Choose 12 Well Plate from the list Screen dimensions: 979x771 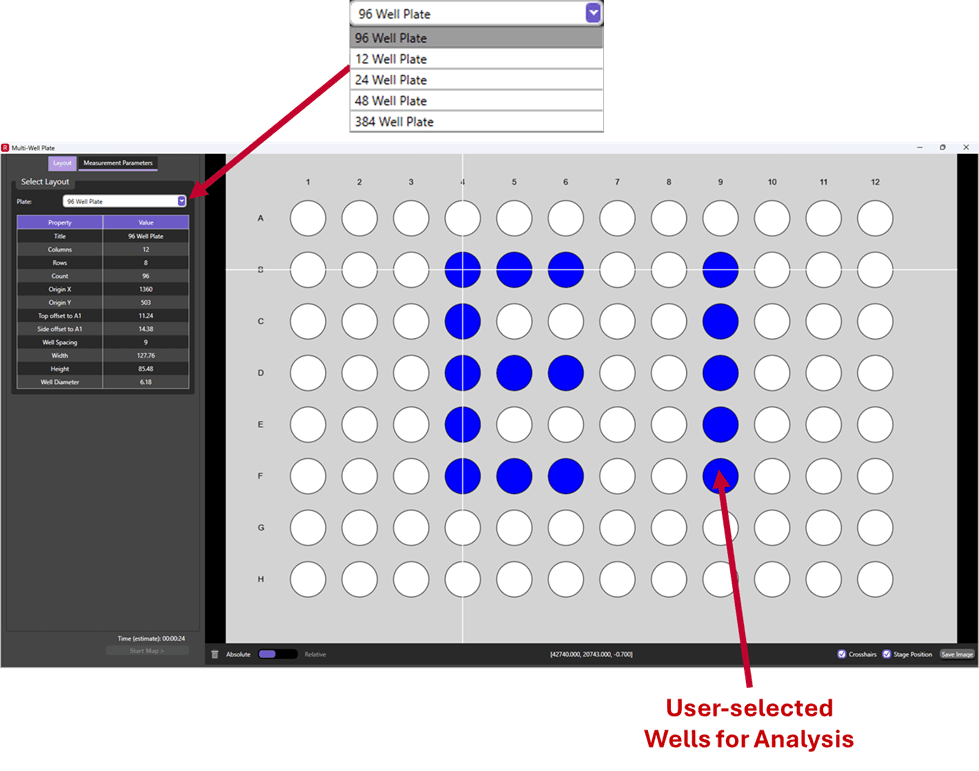click(476, 59)
